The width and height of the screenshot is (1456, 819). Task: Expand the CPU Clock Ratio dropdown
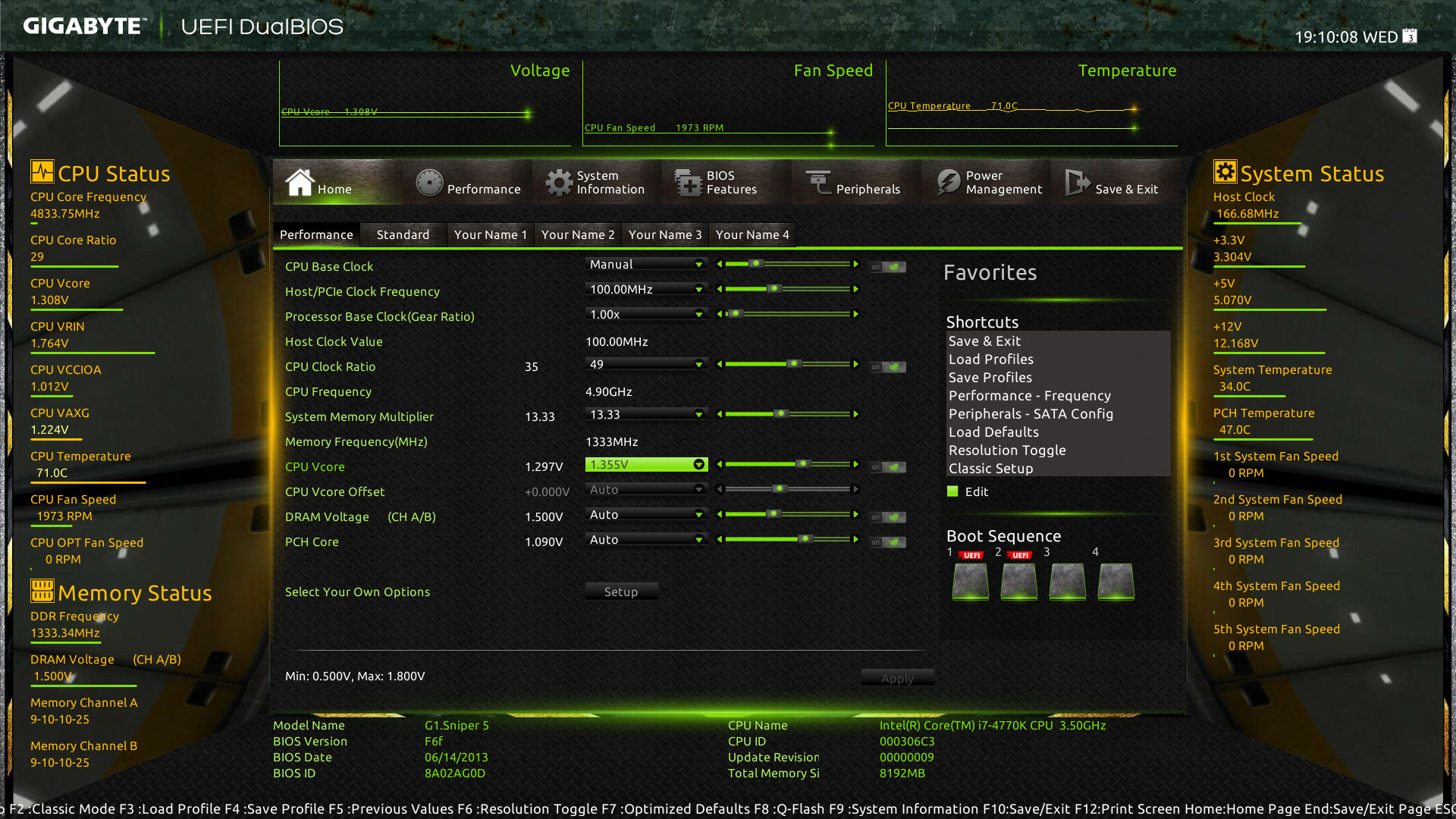pos(698,365)
